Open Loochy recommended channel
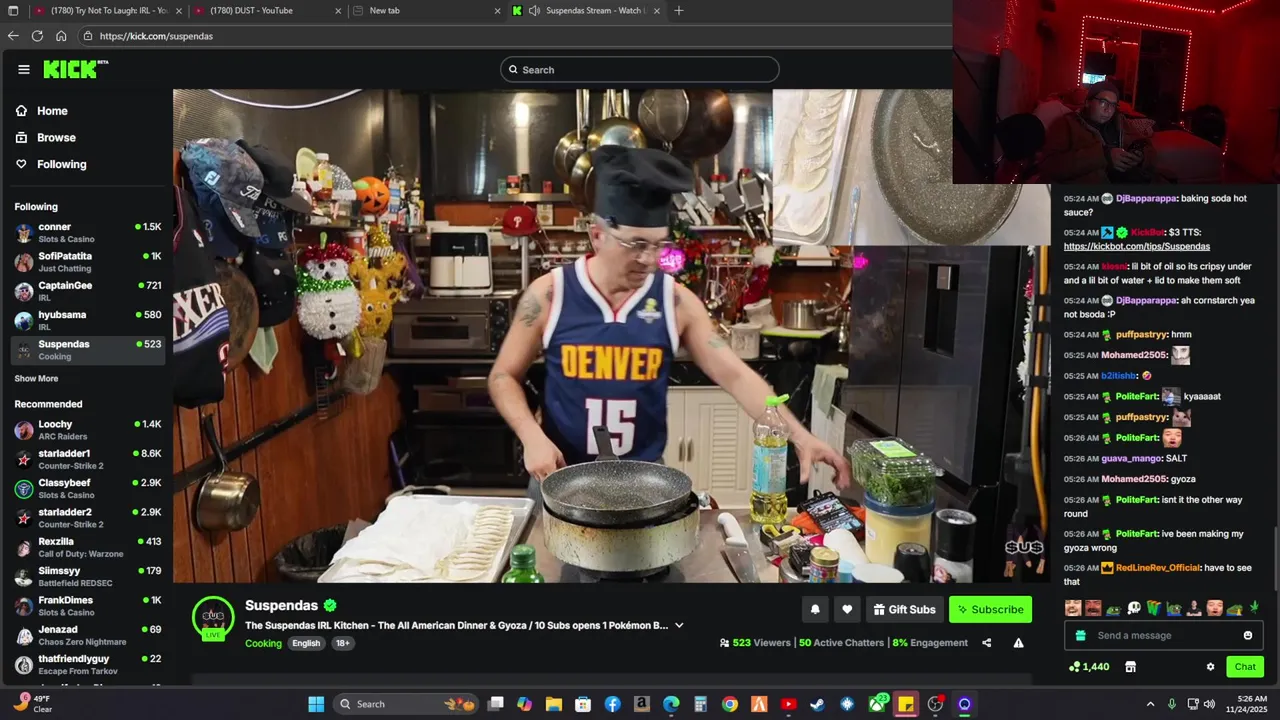The width and height of the screenshot is (1280, 720). 88,430
